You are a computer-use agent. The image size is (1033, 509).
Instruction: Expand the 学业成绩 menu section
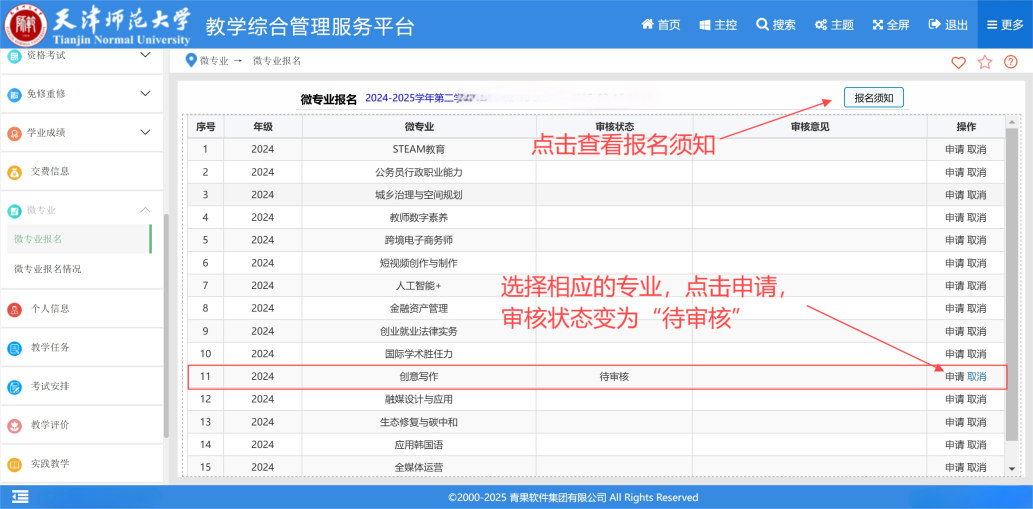pos(145,132)
